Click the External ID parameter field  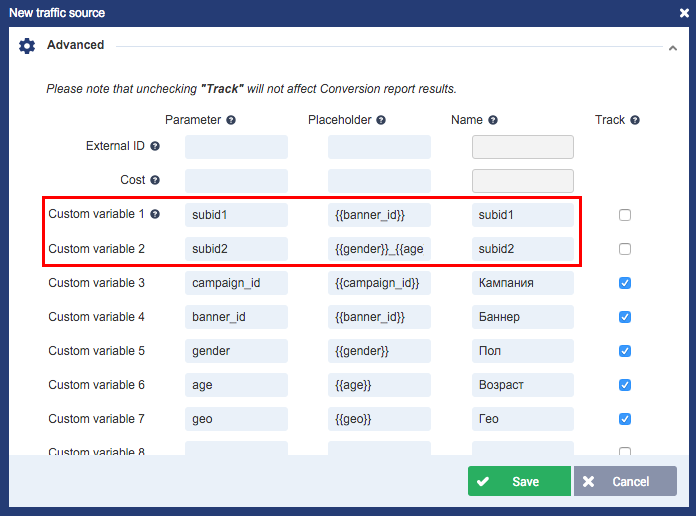236,147
